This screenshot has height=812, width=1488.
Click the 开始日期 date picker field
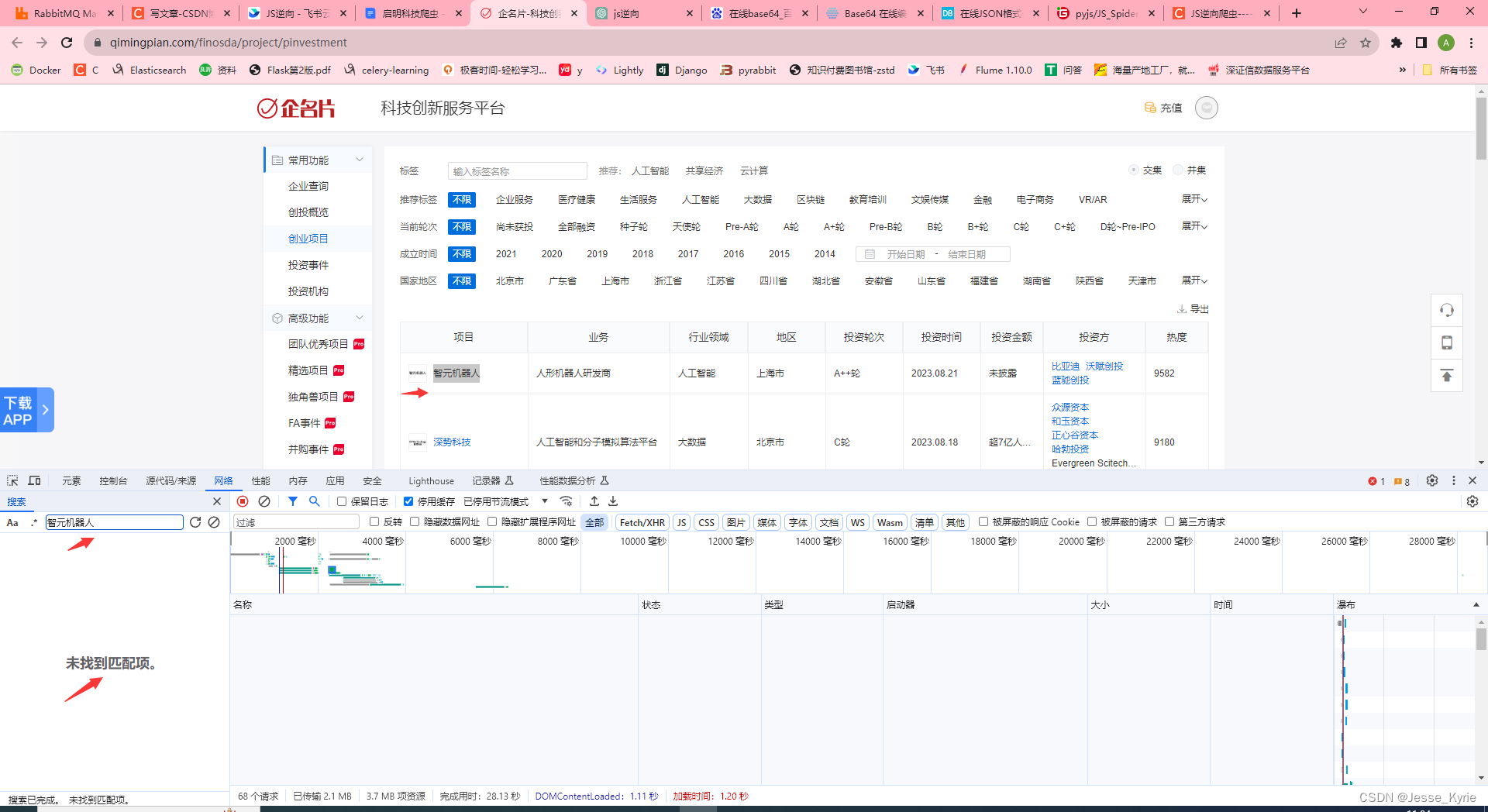(906, 254)
